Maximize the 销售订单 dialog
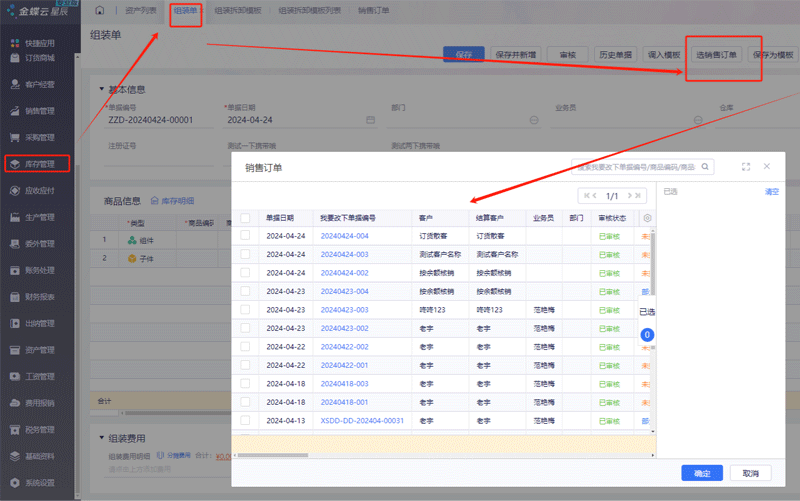The image size is (800, 501). [x=746, y=167]
